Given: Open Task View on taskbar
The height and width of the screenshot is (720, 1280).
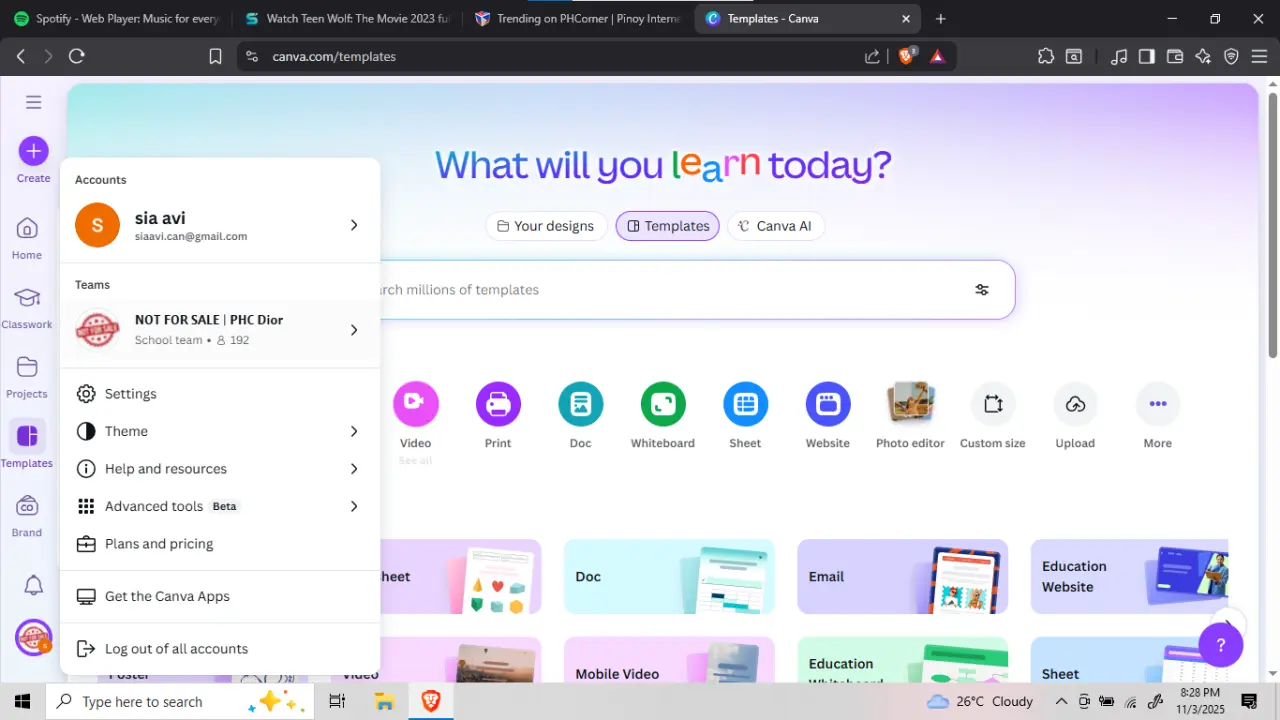Looking at the screenshot, I should point(337,701).
